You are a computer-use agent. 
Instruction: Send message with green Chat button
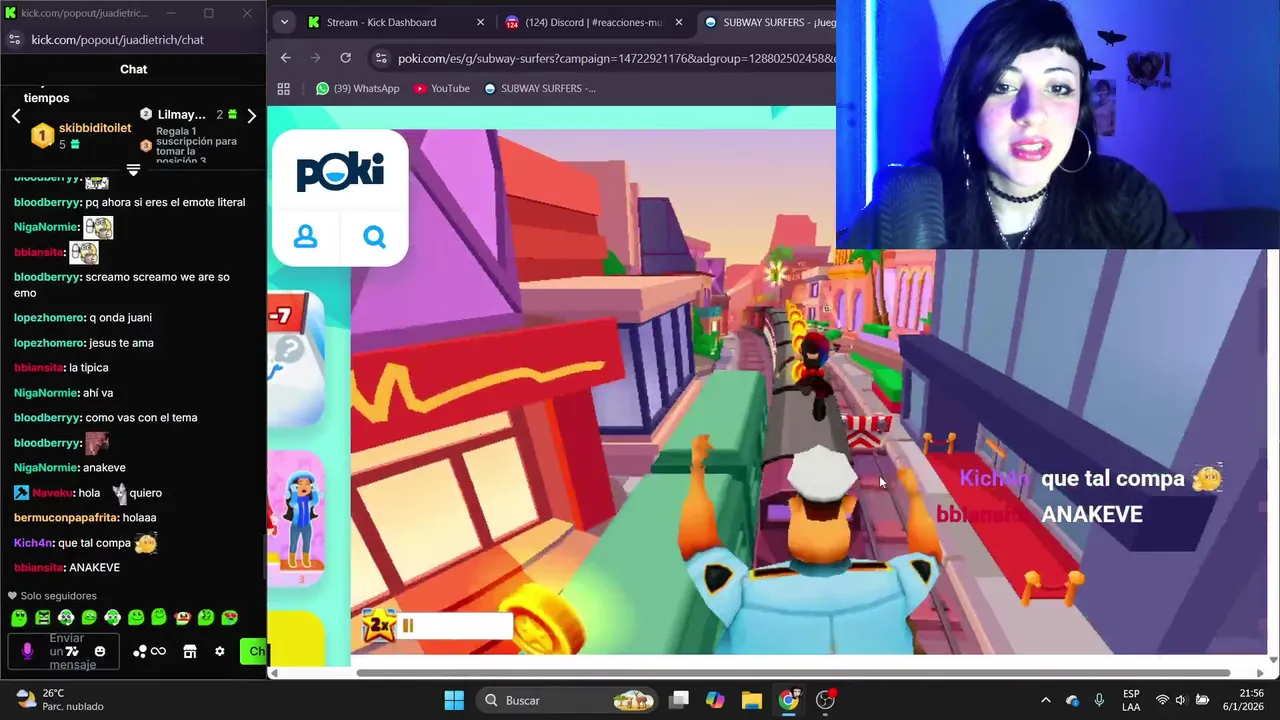coord(253,651)
